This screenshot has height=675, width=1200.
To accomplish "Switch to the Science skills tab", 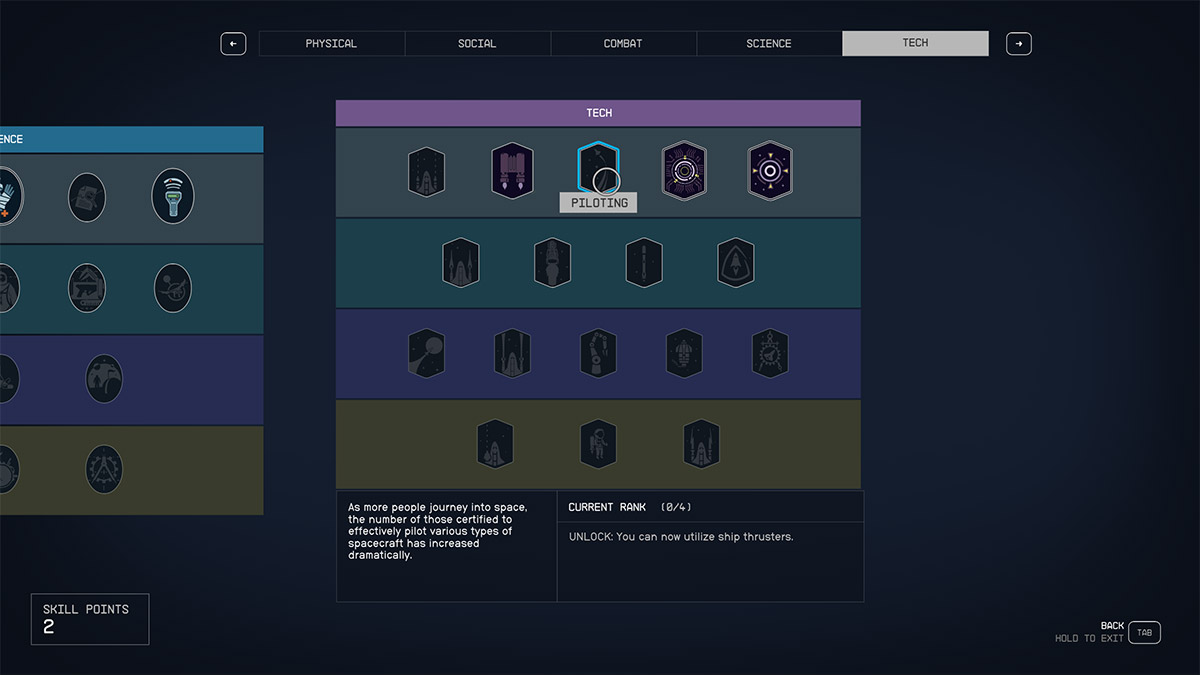I will point(770,44).
